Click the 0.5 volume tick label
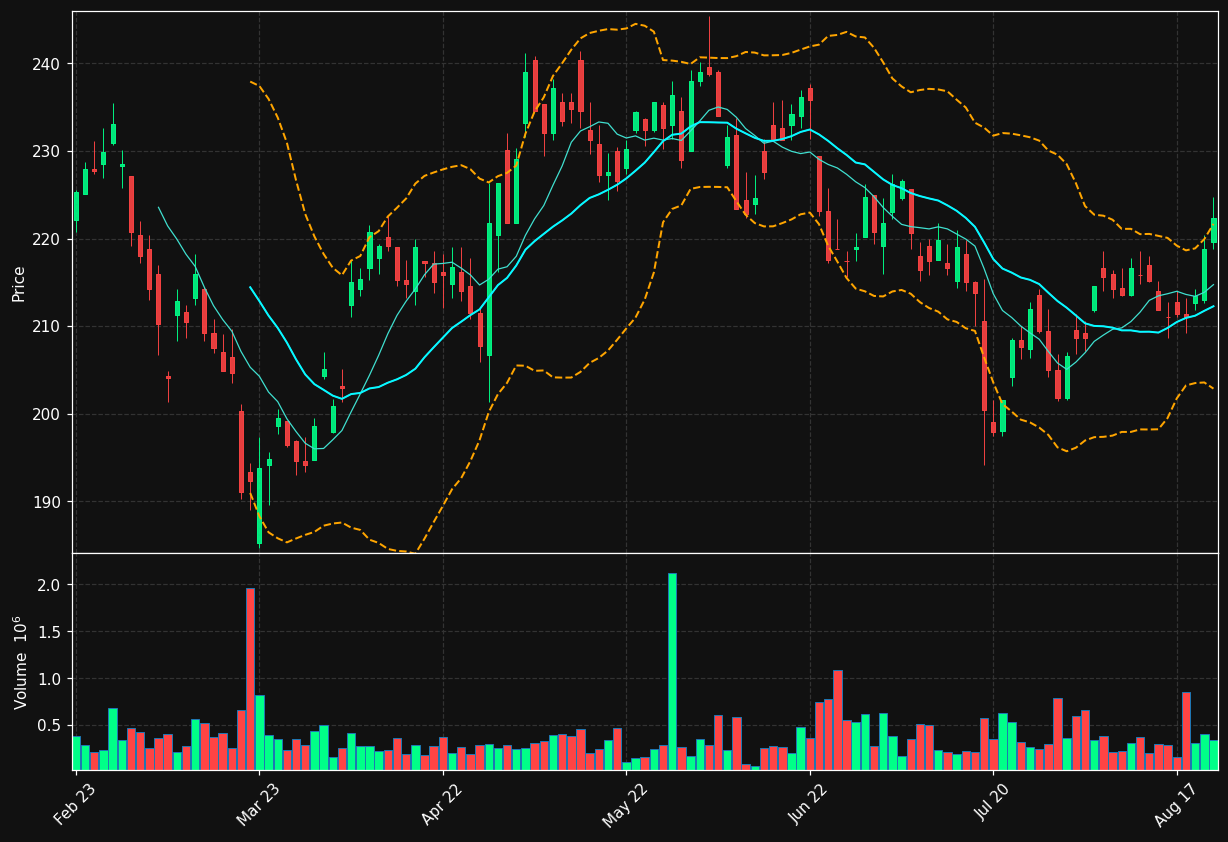The width and height of the screenshot is (1228, 842). (x=50, y=725)
